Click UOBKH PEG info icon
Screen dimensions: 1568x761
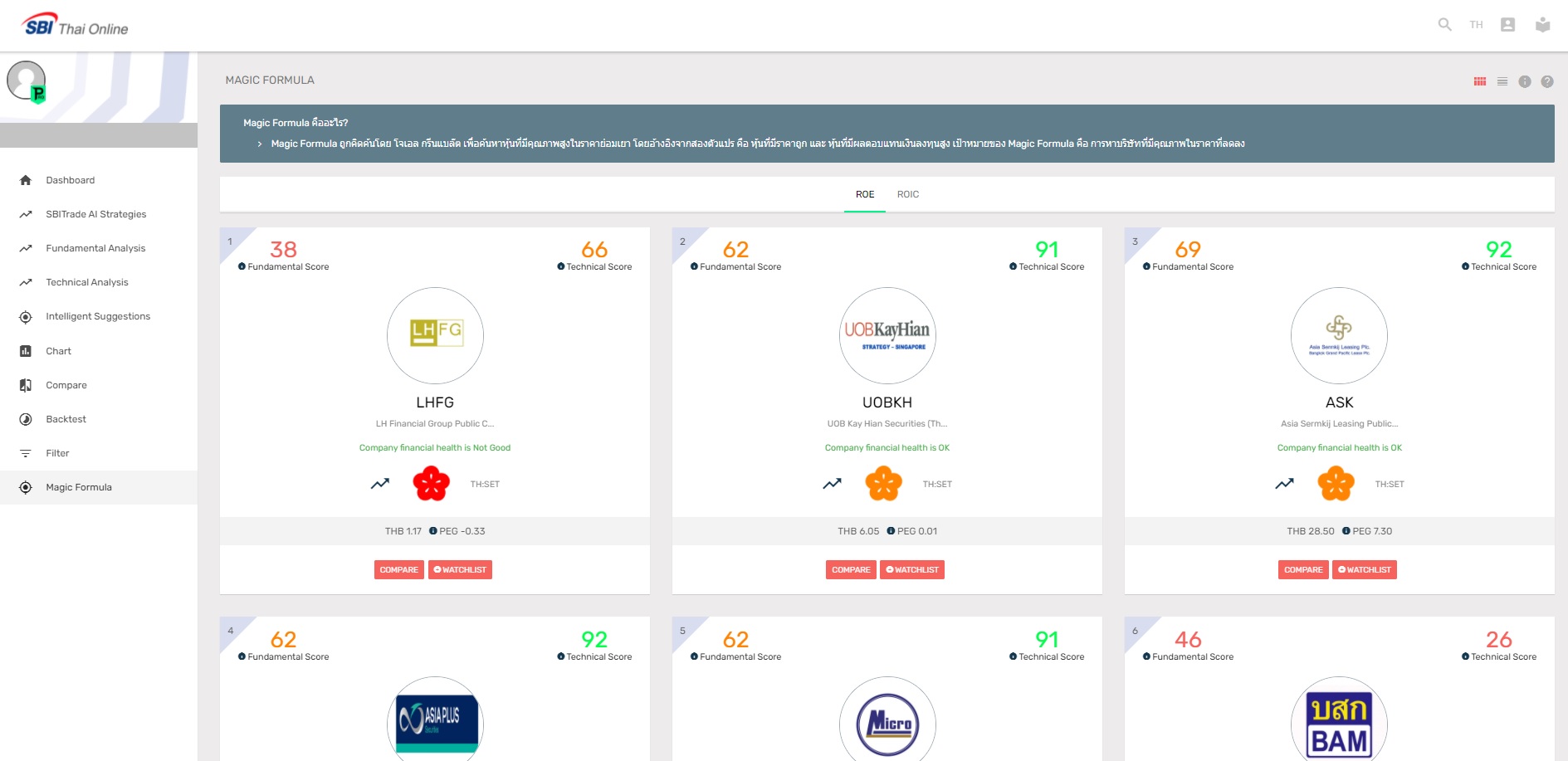[x=891, y=531]
